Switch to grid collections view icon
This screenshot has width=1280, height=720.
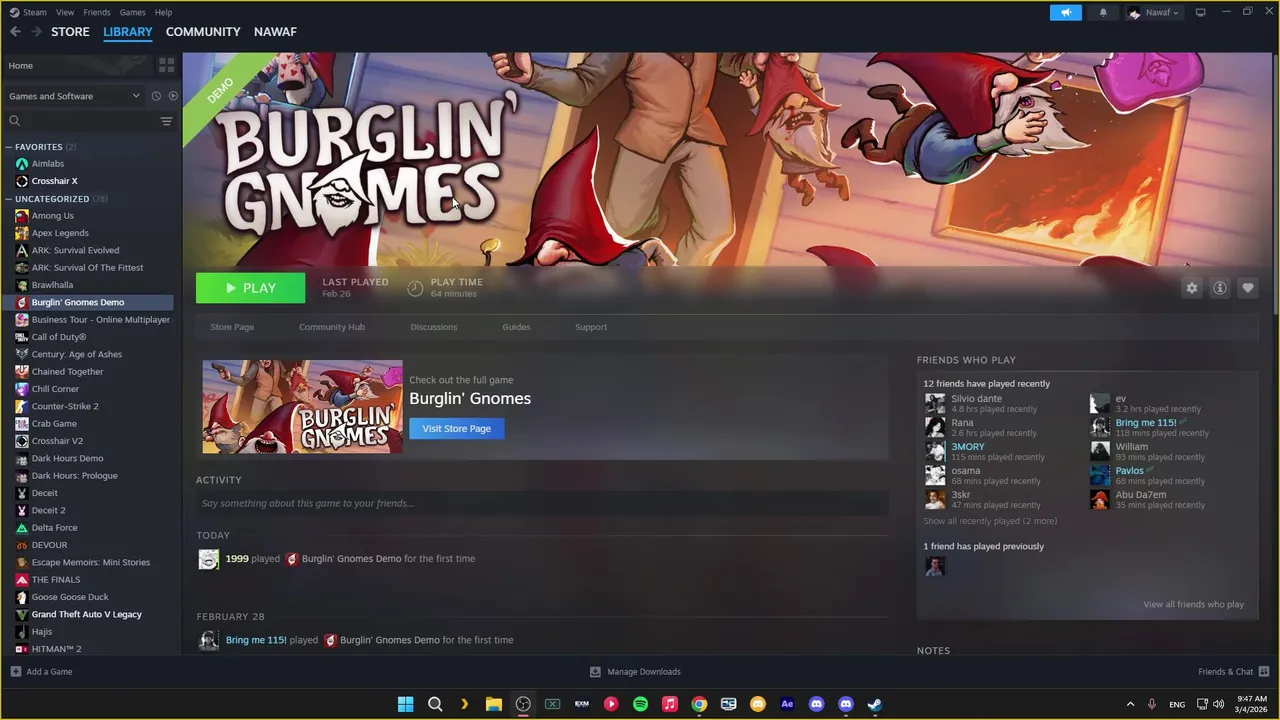pyautogui.click(x=166, y=65)
